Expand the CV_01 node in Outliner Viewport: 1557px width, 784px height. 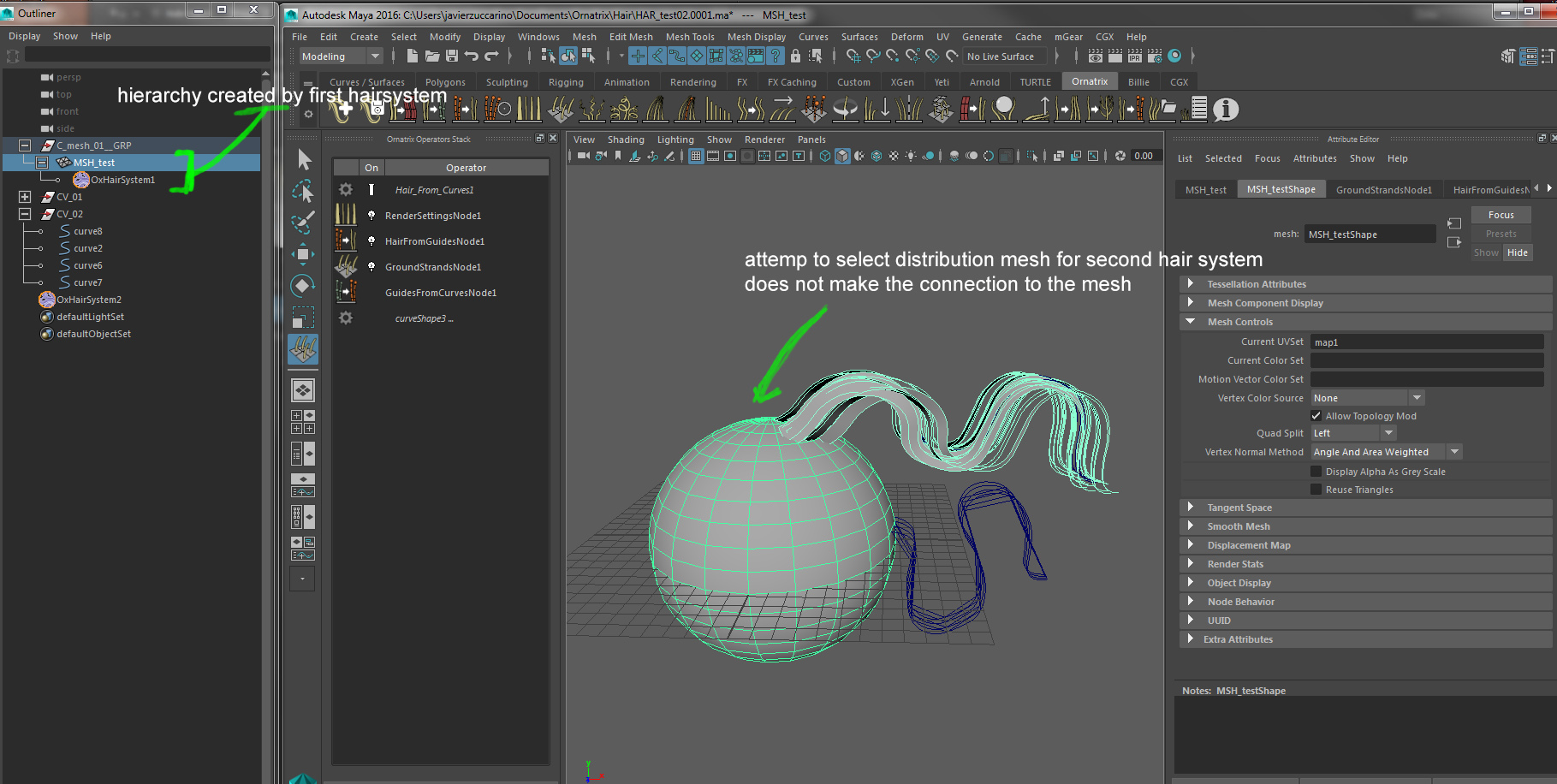point(25,197)
